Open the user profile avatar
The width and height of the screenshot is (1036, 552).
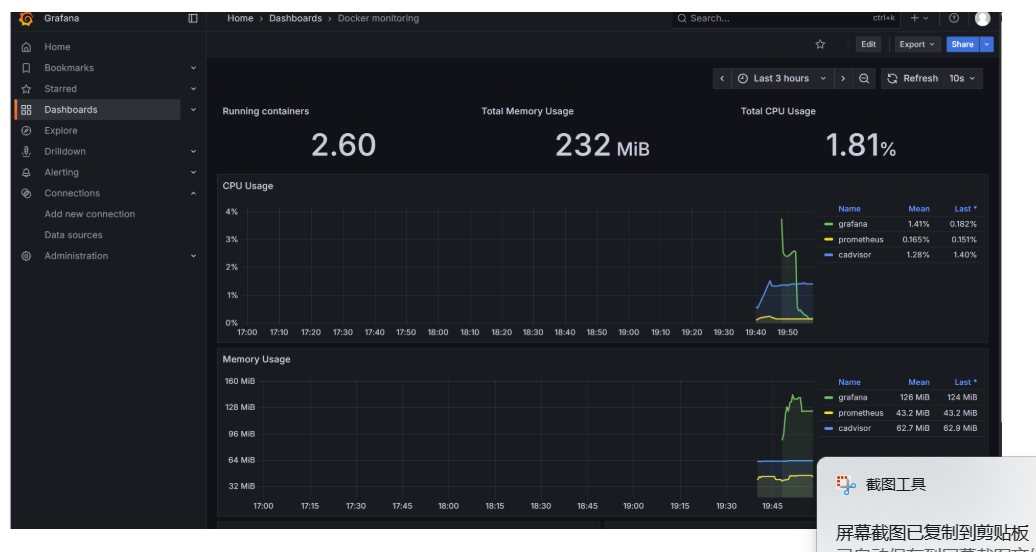pos(982,19)
